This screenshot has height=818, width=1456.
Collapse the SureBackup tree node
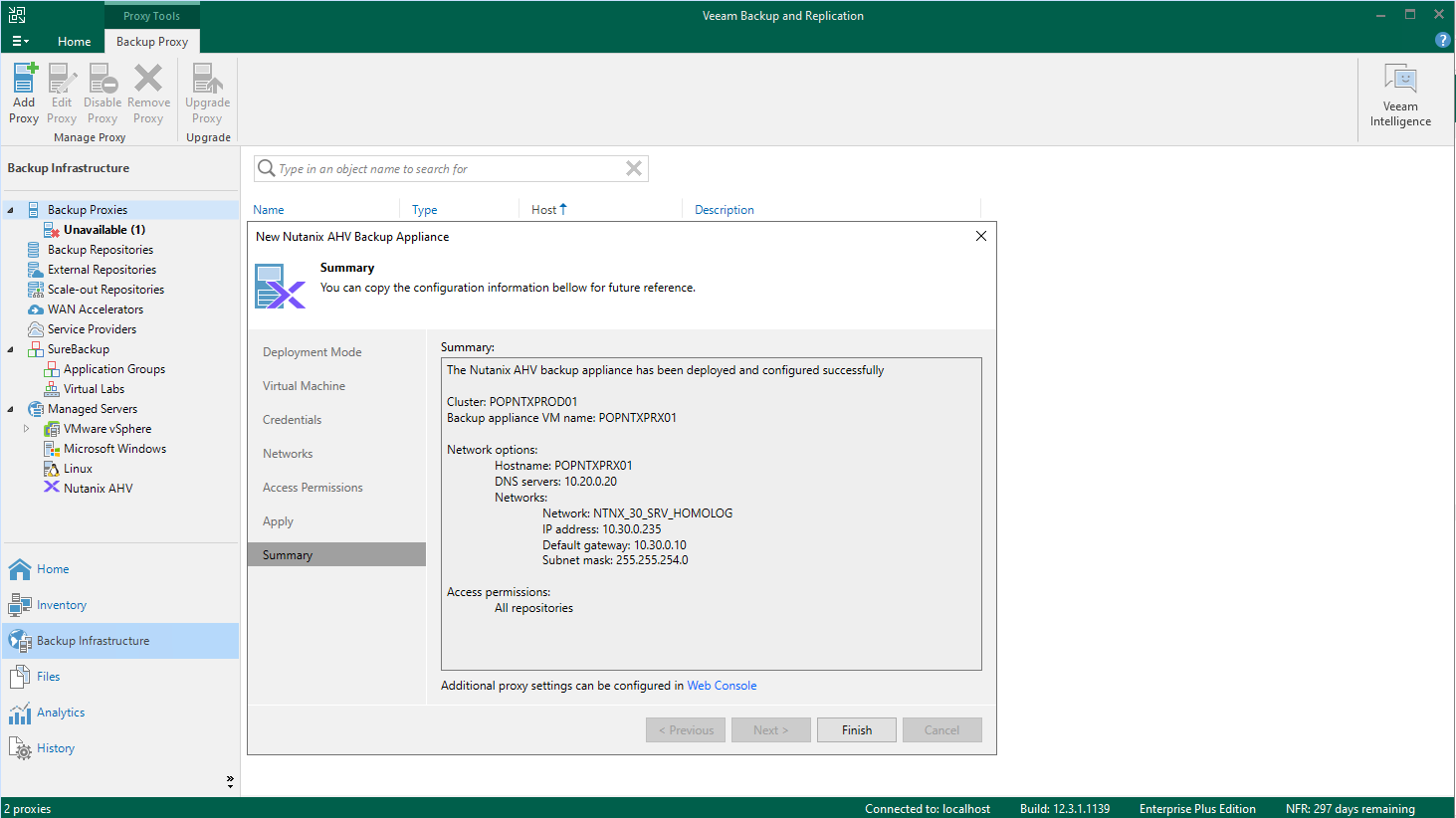pos(10,349)
